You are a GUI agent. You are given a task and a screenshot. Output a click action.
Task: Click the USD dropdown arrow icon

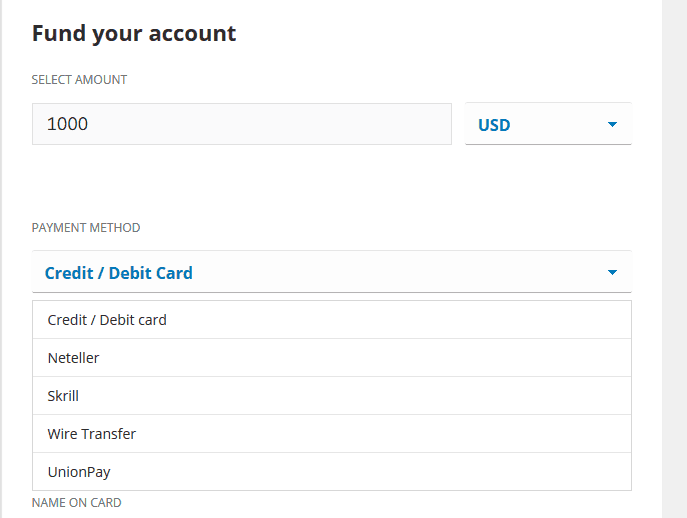pos(612,125)
